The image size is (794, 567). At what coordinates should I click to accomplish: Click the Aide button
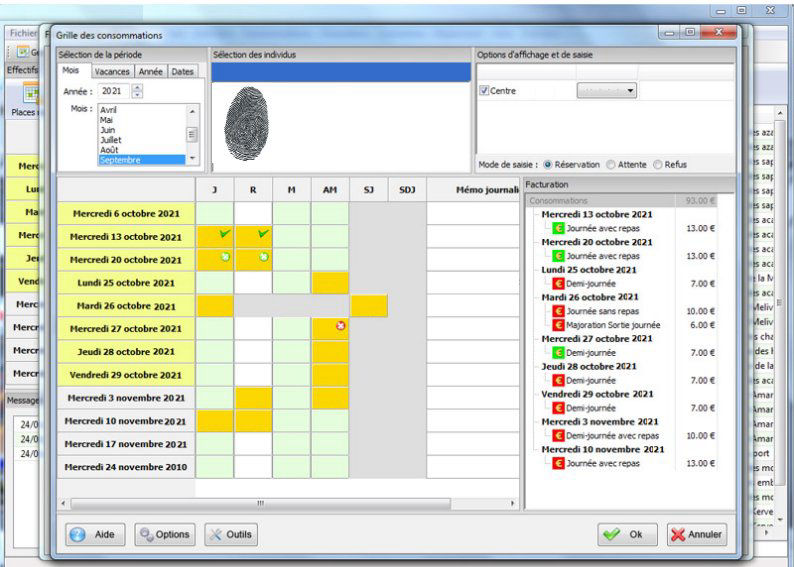tap(95, 535)
